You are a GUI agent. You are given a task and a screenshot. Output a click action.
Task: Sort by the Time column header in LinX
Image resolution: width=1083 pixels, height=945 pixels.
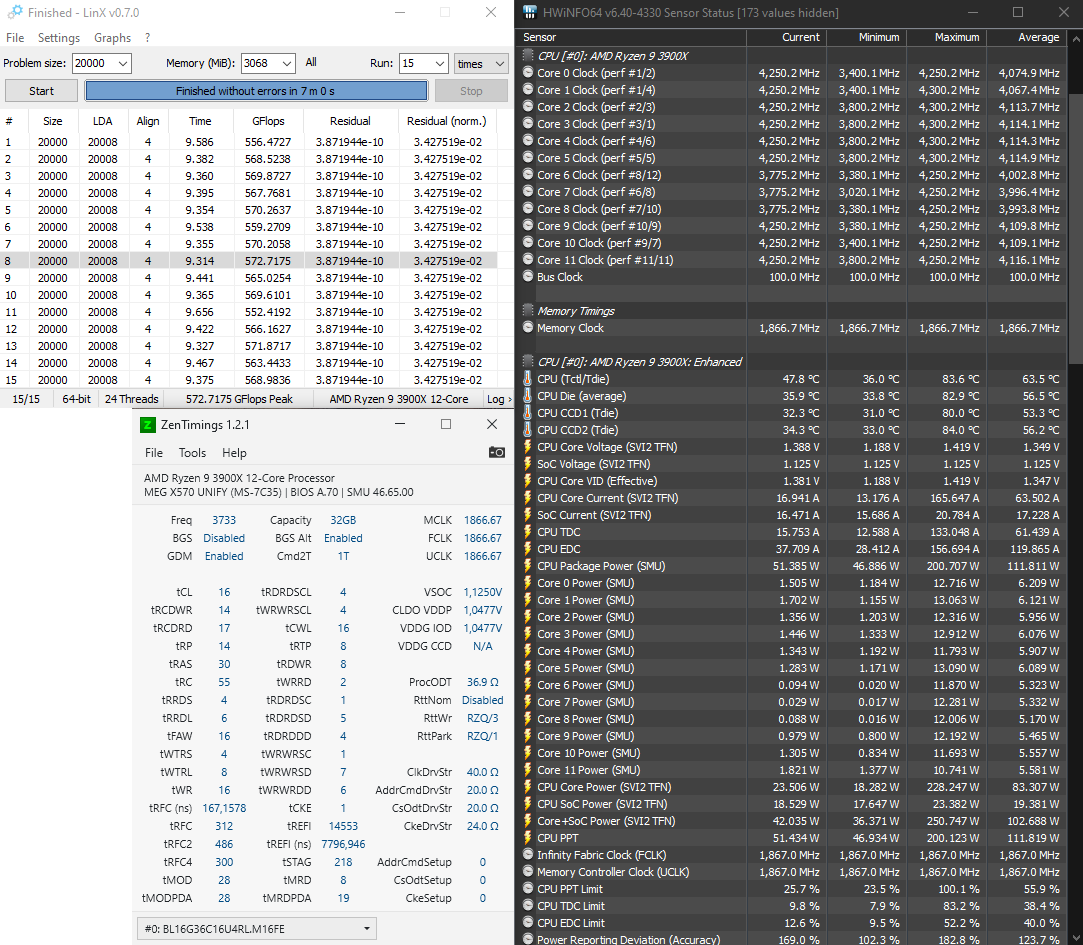click(x=200, y=121)
